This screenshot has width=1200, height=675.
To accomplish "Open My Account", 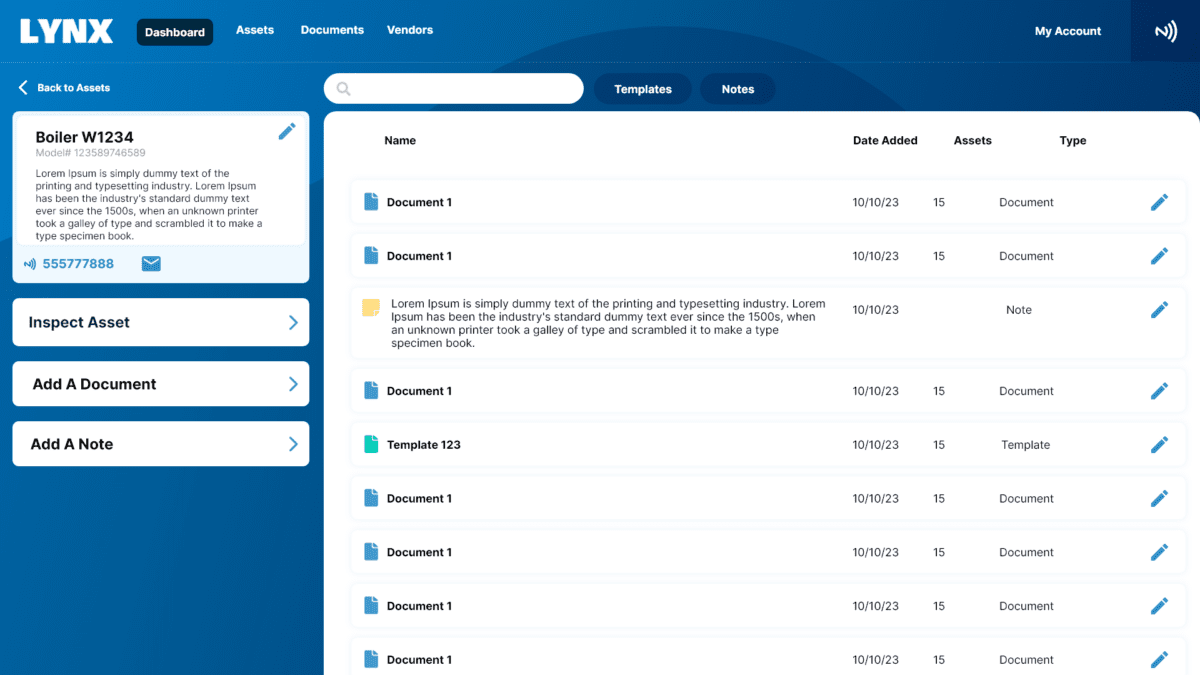I will click(x=1067, y=31).
